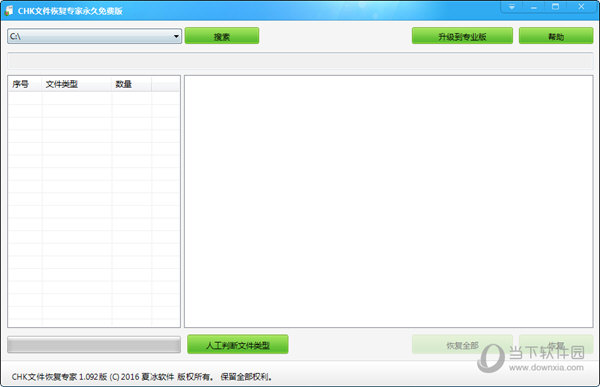600x387 pixels.
Task: Close the CHK文件恢复专家 window
Action: coord(581,7)
